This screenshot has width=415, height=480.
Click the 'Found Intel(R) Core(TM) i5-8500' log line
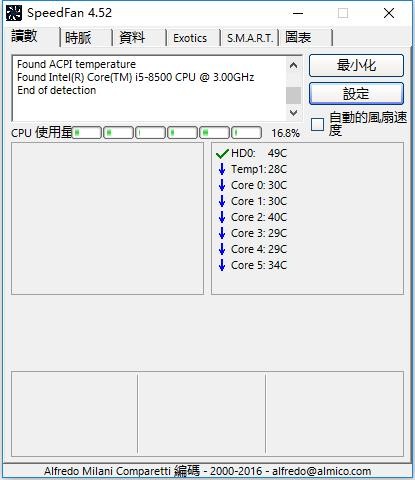[x=135, y=77]
